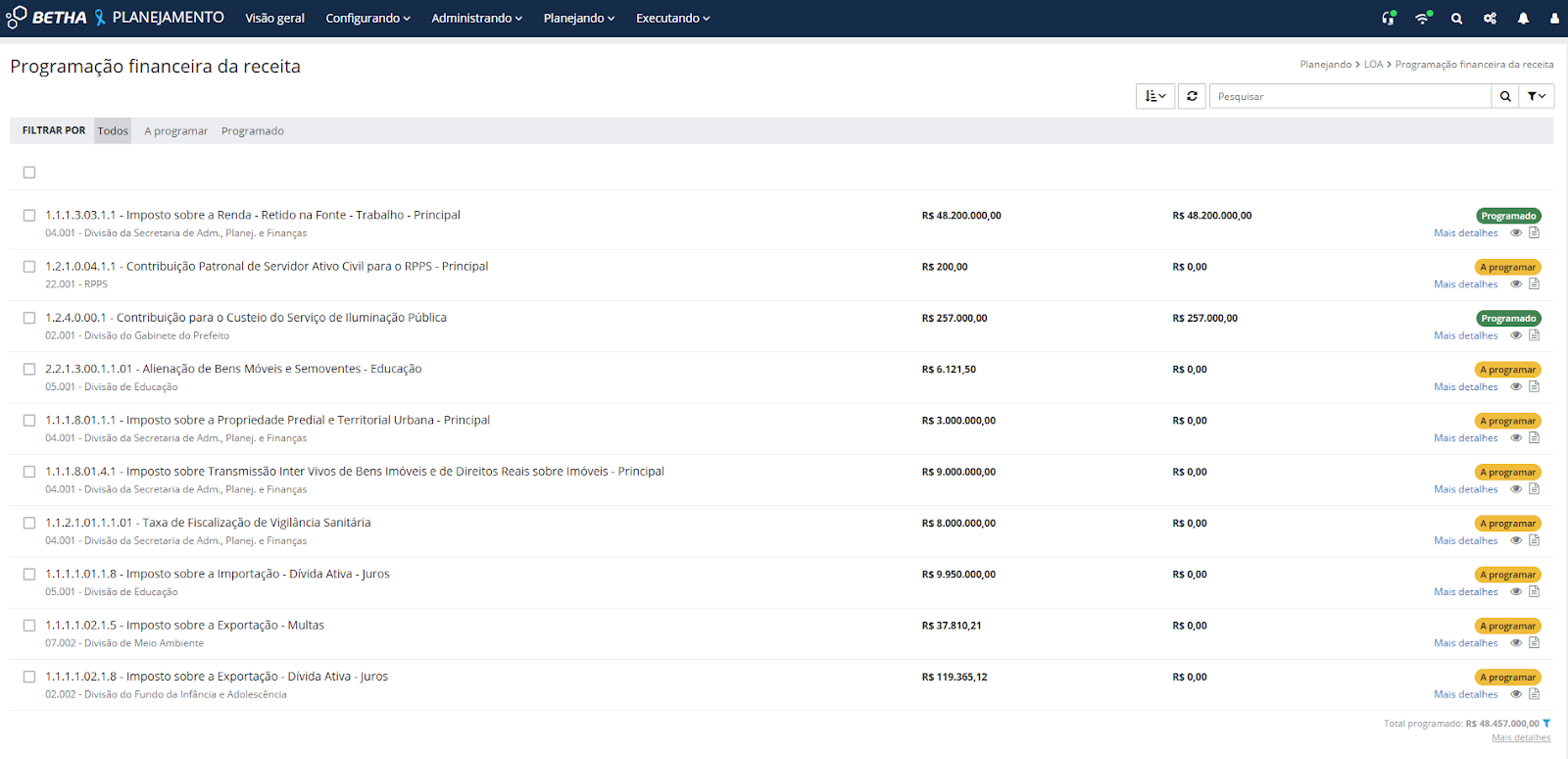Open the Betha logo home
This screenshot has height=759, width=1568.
pos(46,18)
